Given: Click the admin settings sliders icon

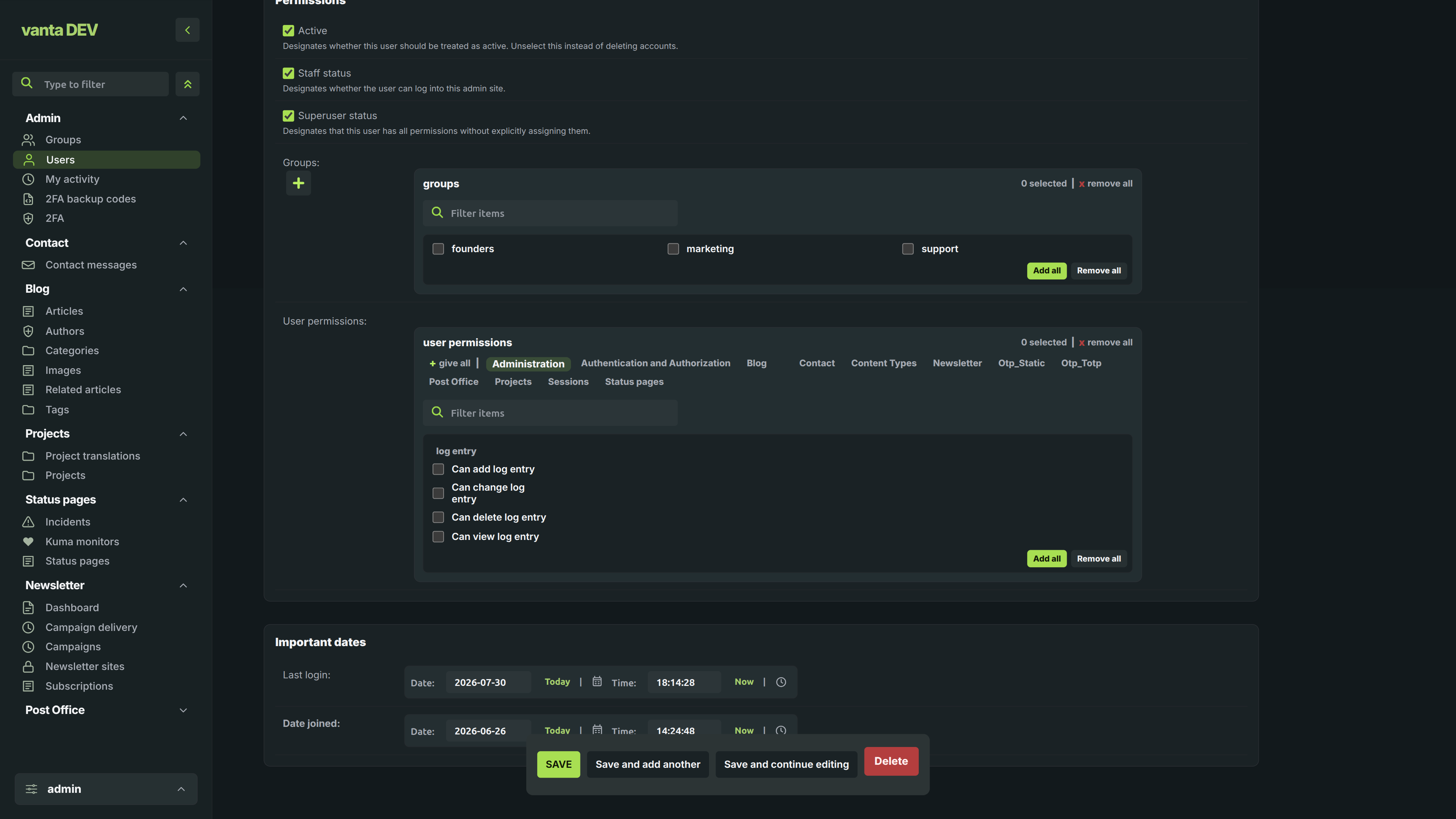Looking at the screenshot, I should tap(31, 789).
